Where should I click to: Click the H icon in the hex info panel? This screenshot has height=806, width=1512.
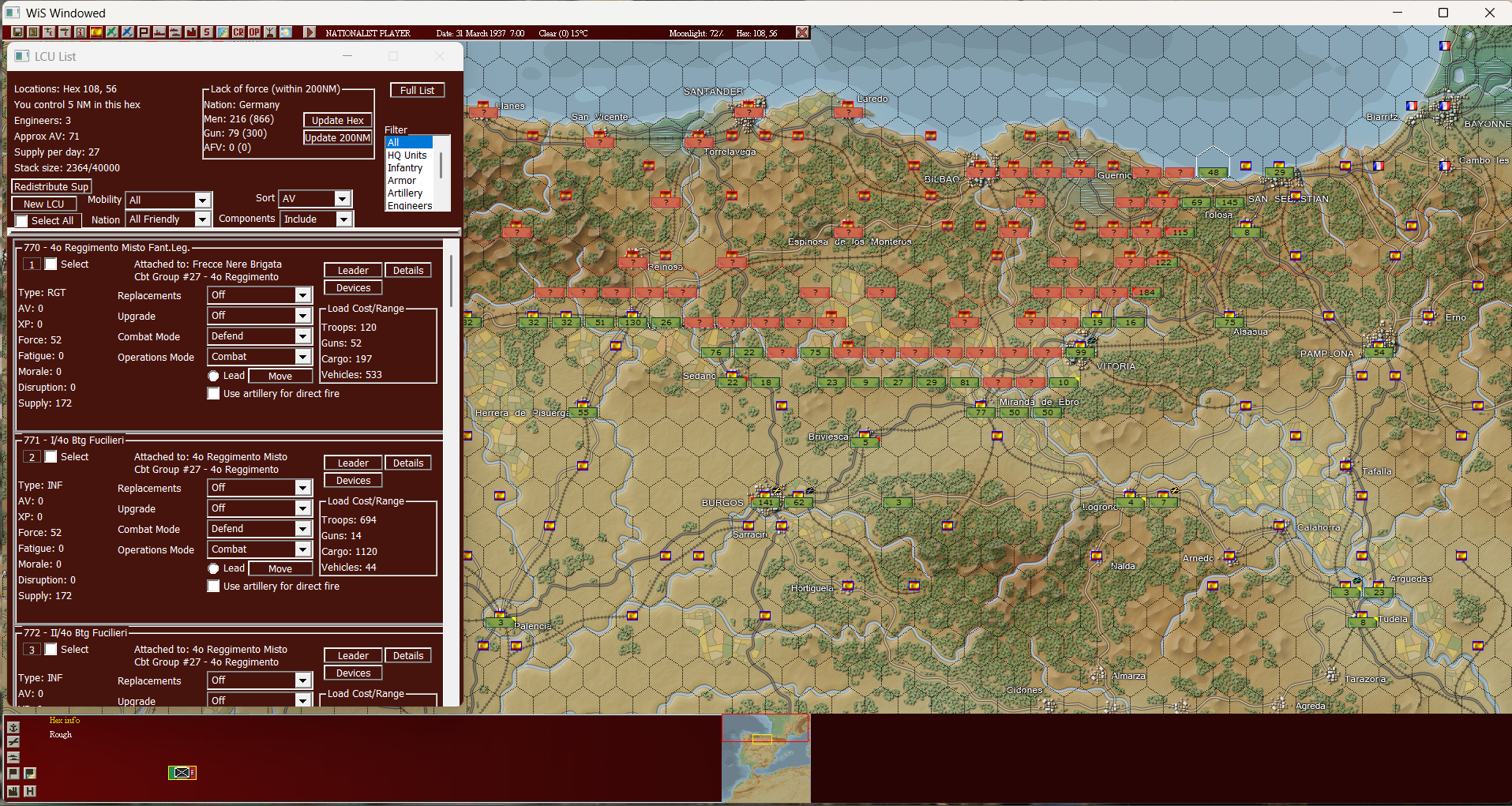click(30, 791)
